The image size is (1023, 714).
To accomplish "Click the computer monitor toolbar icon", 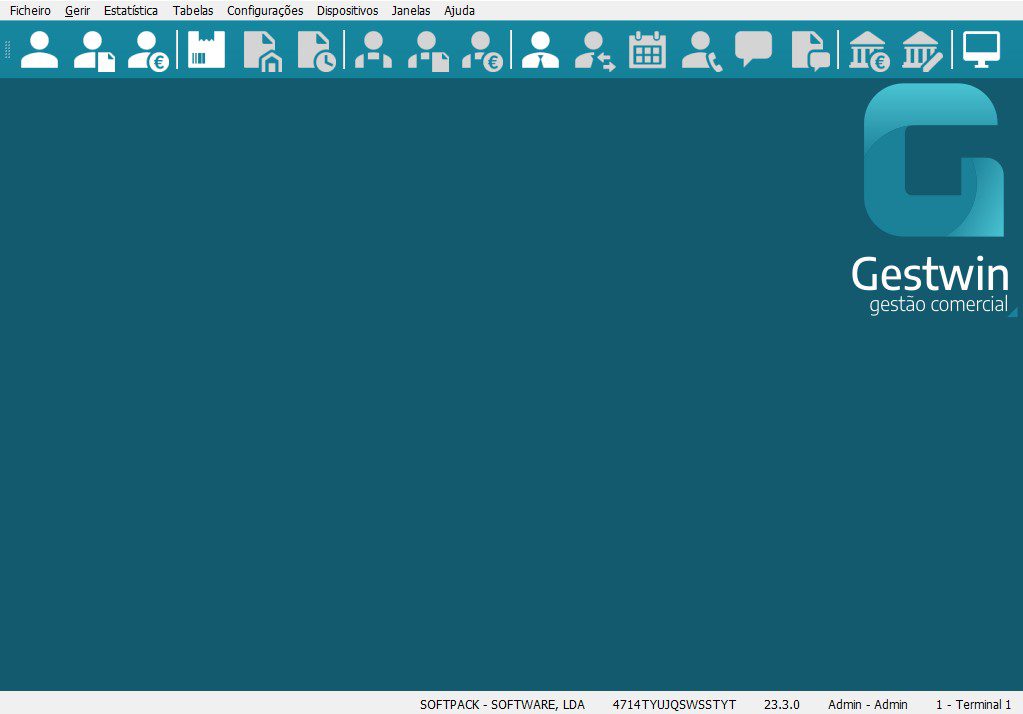I will click(981, 49).
